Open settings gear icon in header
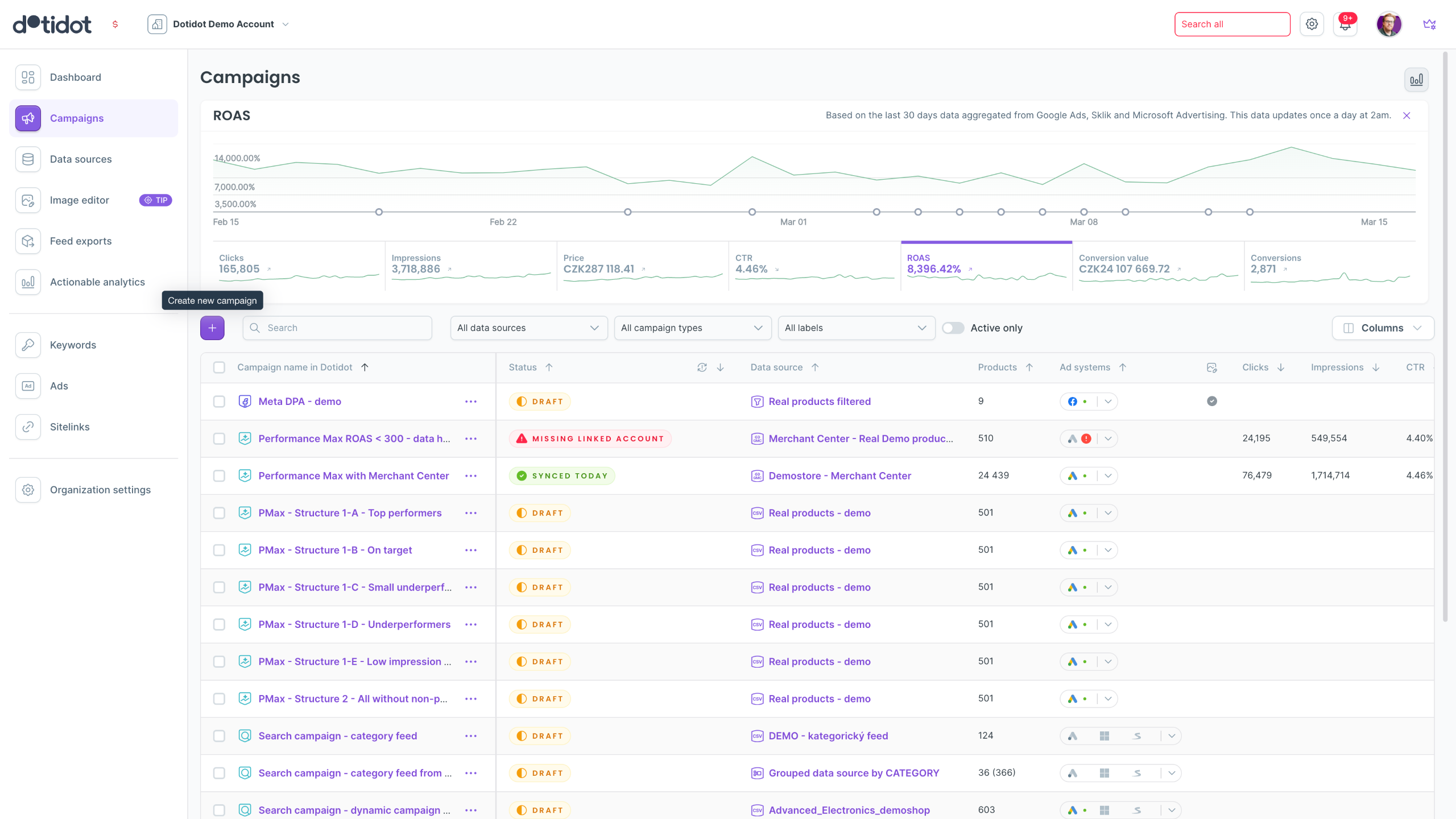Image resolution: width=1456 pixels, height=819 pixels. pos(1312,24)
